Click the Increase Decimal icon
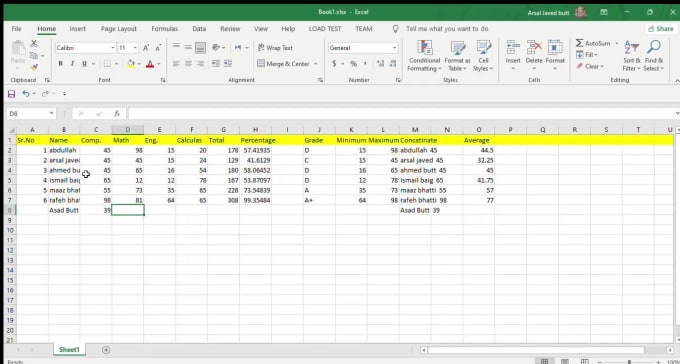 click(381, 64)
